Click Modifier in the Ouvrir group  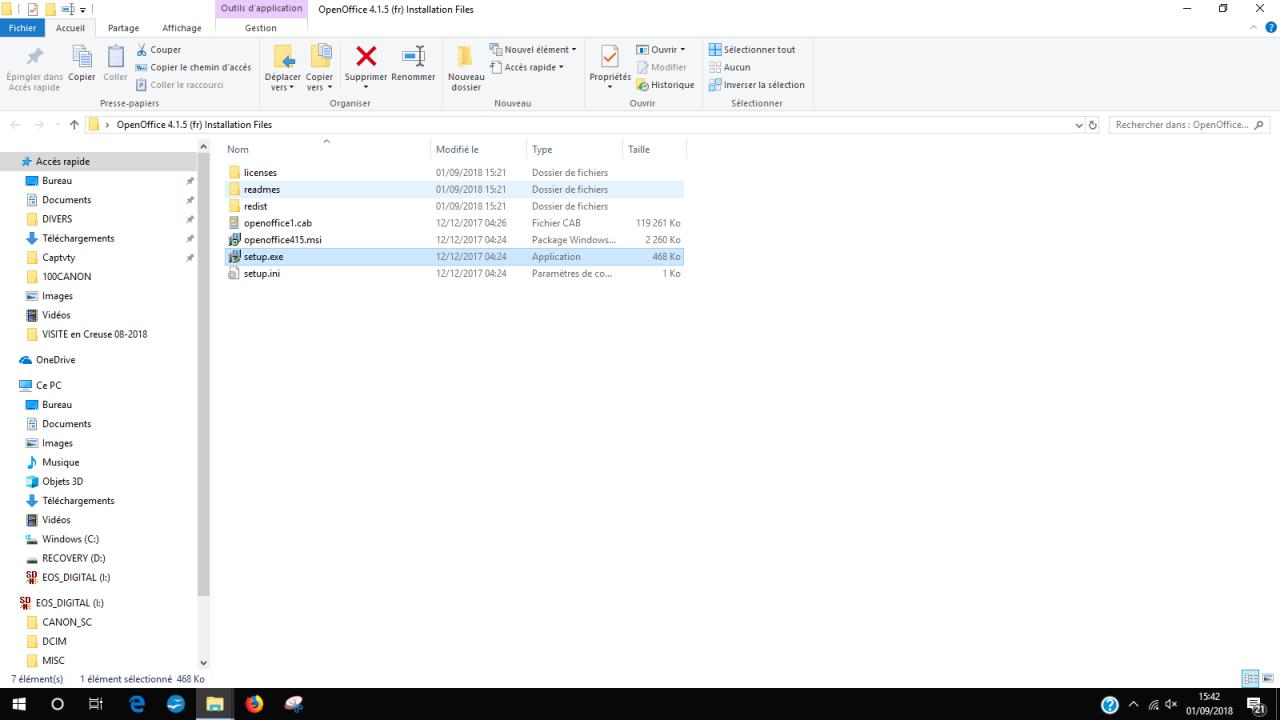click(661, 67)
